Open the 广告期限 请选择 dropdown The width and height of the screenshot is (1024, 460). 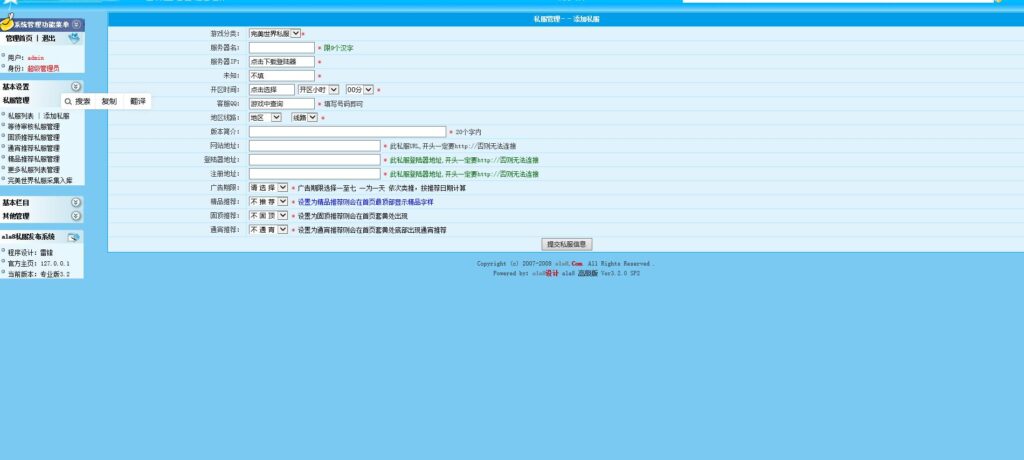[x=268, y=187]
